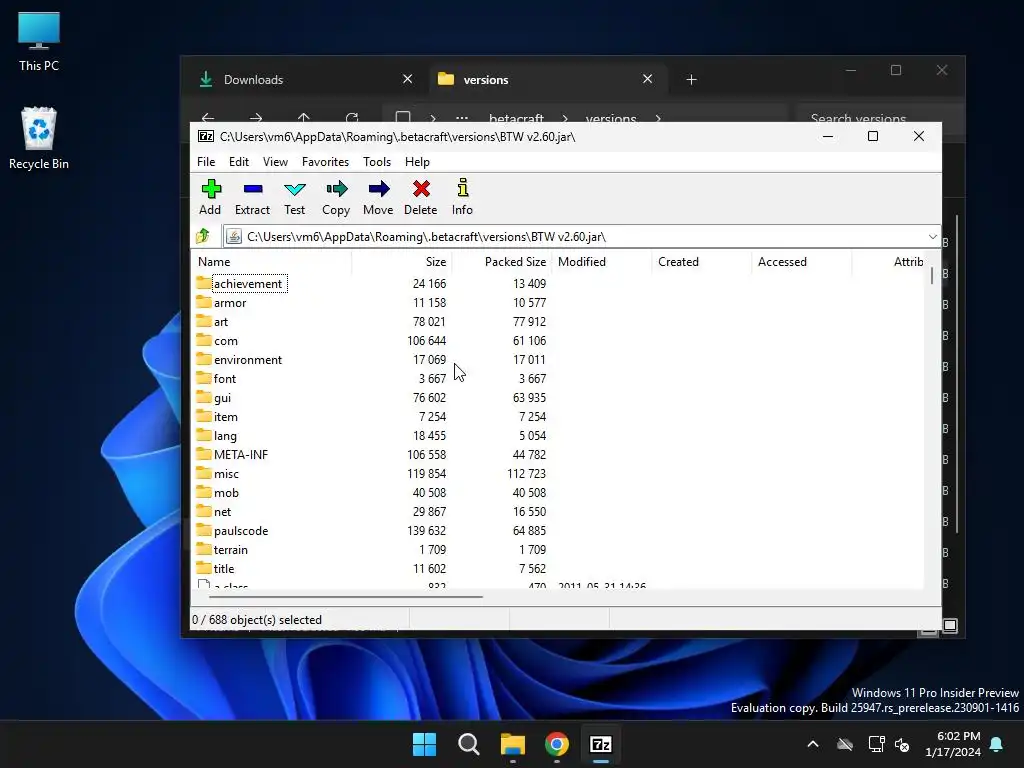Select the gui folder icon

click(204, 396)
